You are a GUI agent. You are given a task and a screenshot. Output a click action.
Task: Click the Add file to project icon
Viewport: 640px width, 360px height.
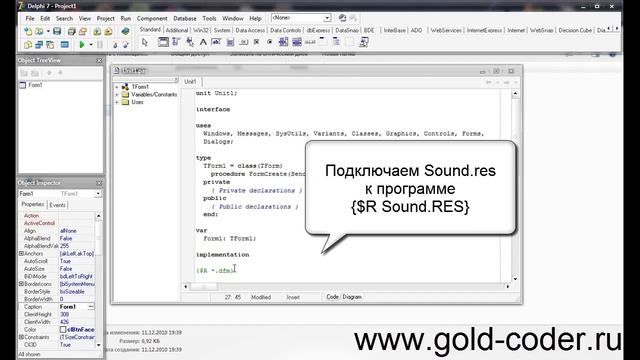point(97,31)
